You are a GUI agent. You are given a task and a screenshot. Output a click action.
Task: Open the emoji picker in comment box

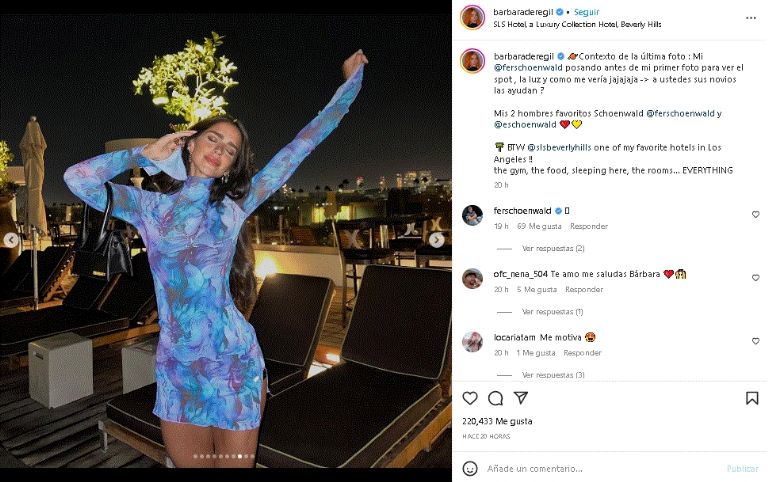(470, 468)
